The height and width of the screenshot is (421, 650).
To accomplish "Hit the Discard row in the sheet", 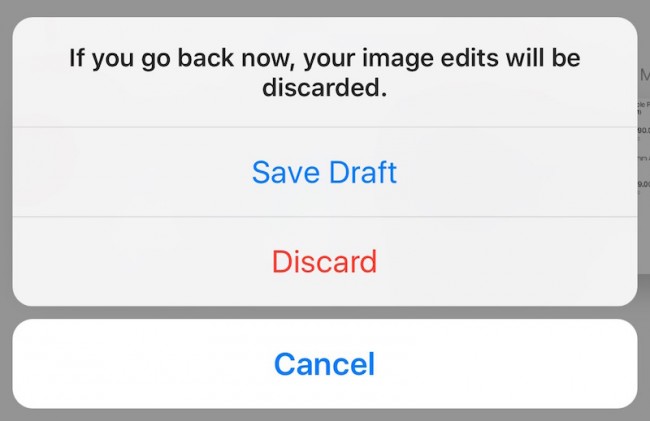I will pyautogui.click(x=325, y=261).
